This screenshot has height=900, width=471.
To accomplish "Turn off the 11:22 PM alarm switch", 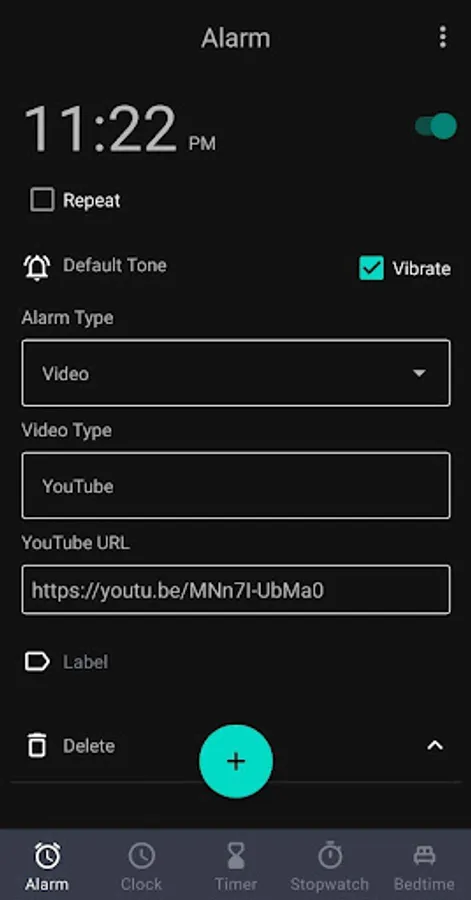I will [436, 126].
